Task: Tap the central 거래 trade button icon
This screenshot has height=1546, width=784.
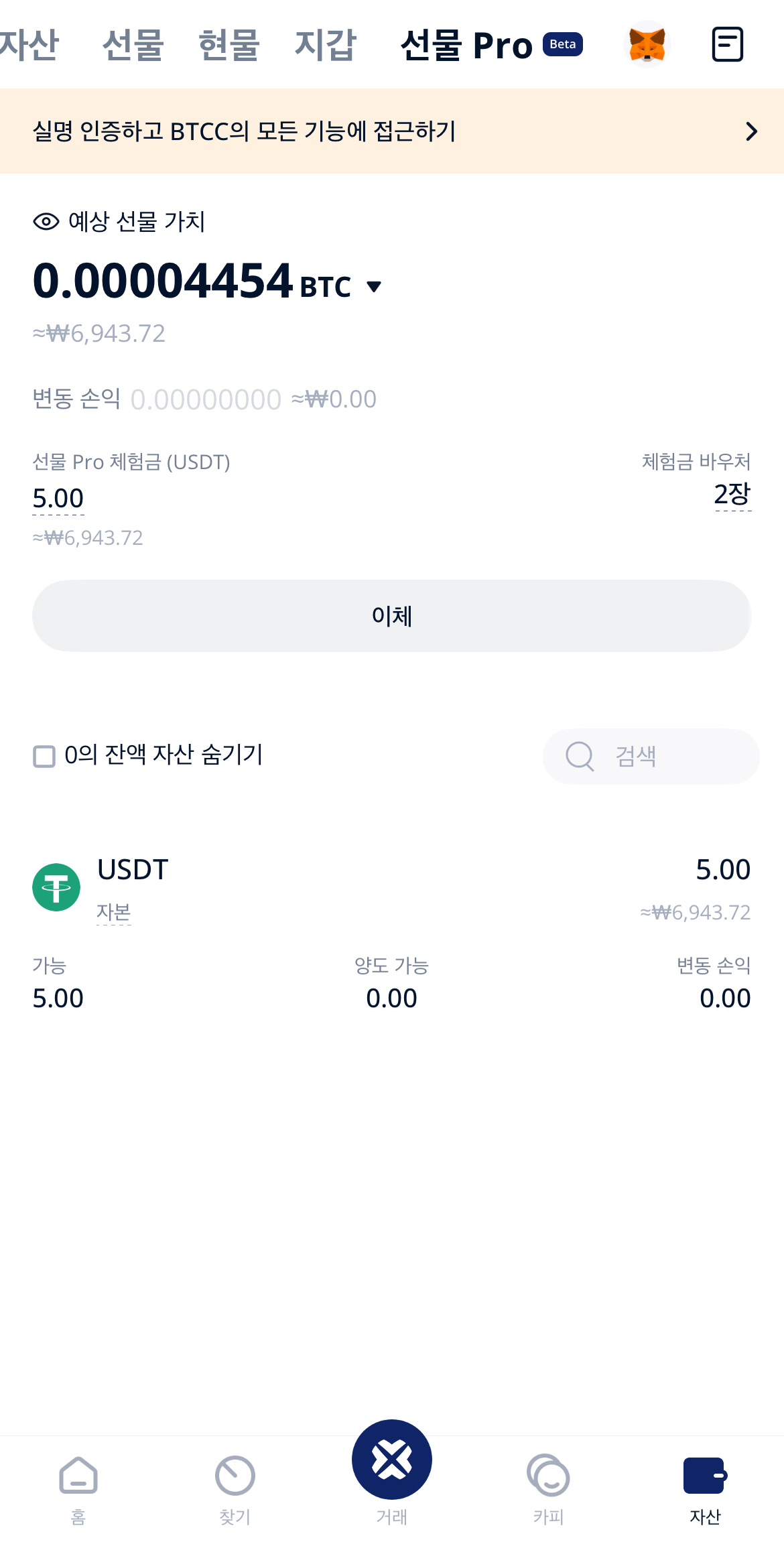Action: coord(392,1460)
